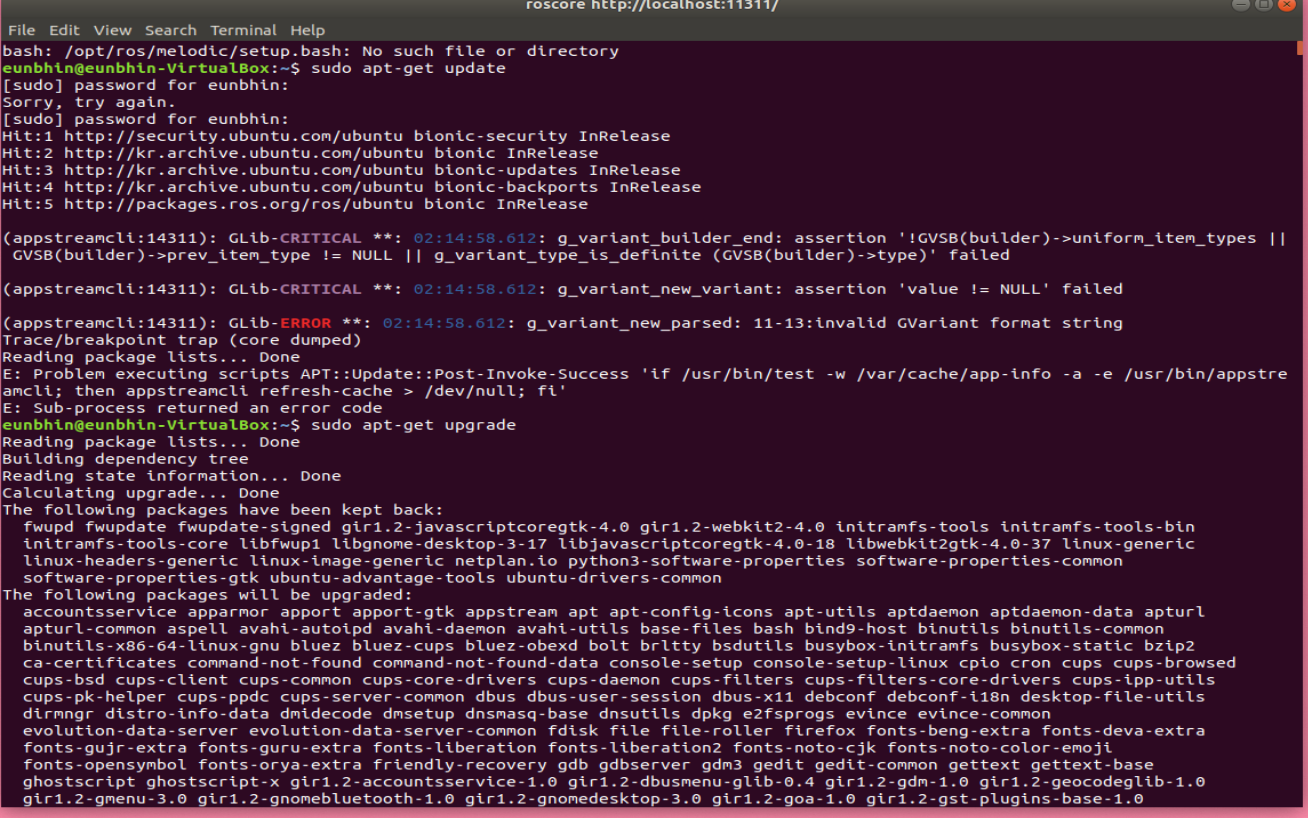This screenshot has height=818, width=1308.
Task: Click the 'sudo apt-get update' command
Action: click(x=408, y=68)
